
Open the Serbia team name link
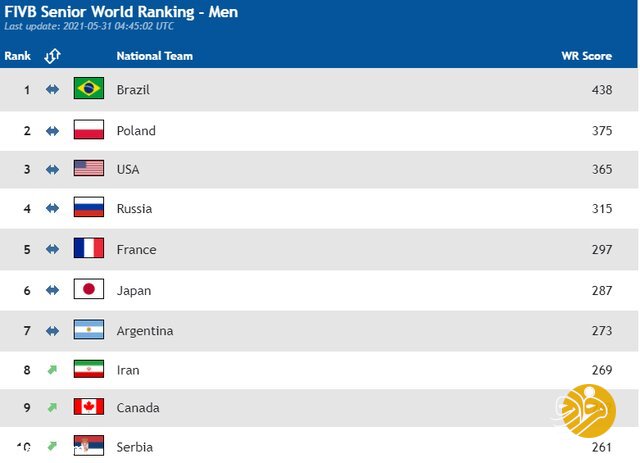pyautogui.click(x=135, y=447)
